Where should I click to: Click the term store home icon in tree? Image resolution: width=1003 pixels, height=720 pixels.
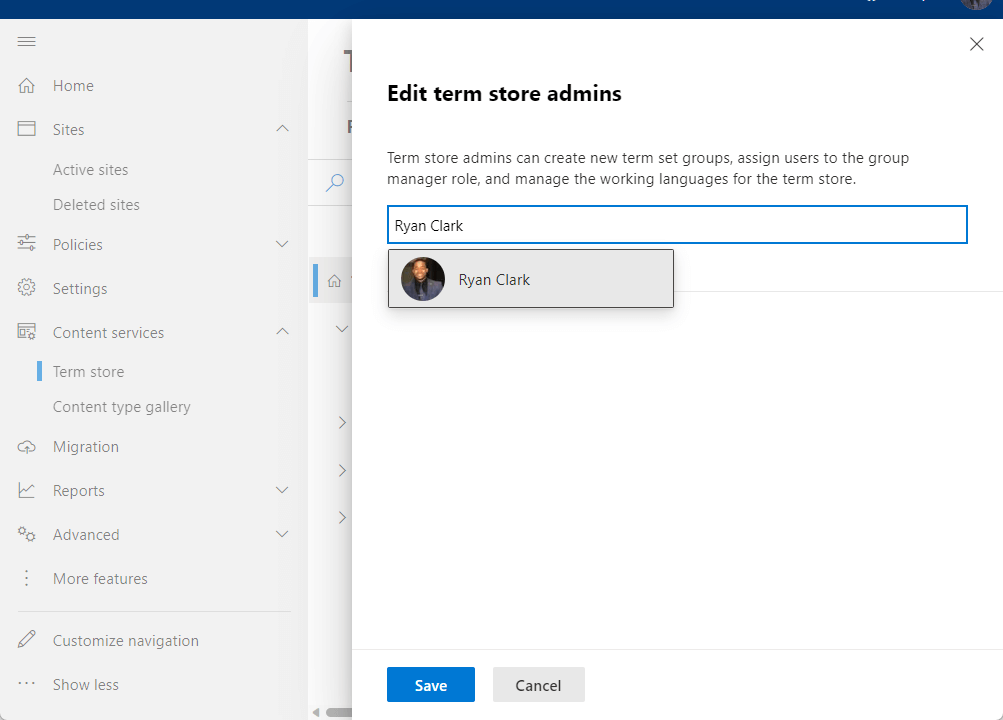pyautogui.click(x=334, y=281)
